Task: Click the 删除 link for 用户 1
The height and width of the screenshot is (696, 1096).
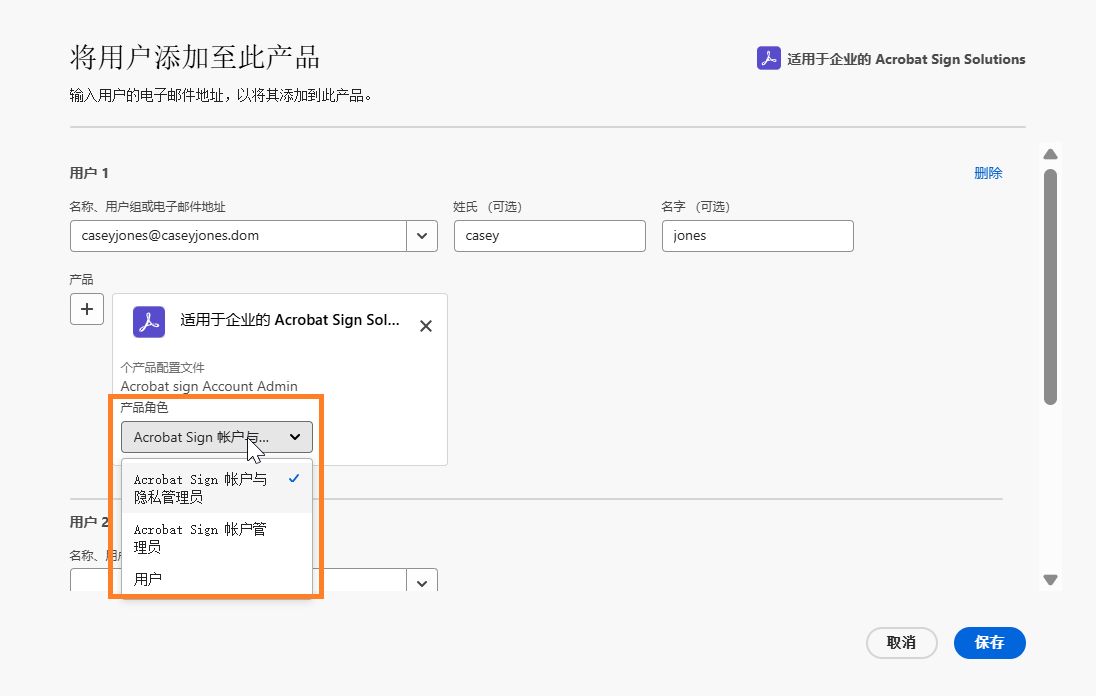Action: [988, 172]
